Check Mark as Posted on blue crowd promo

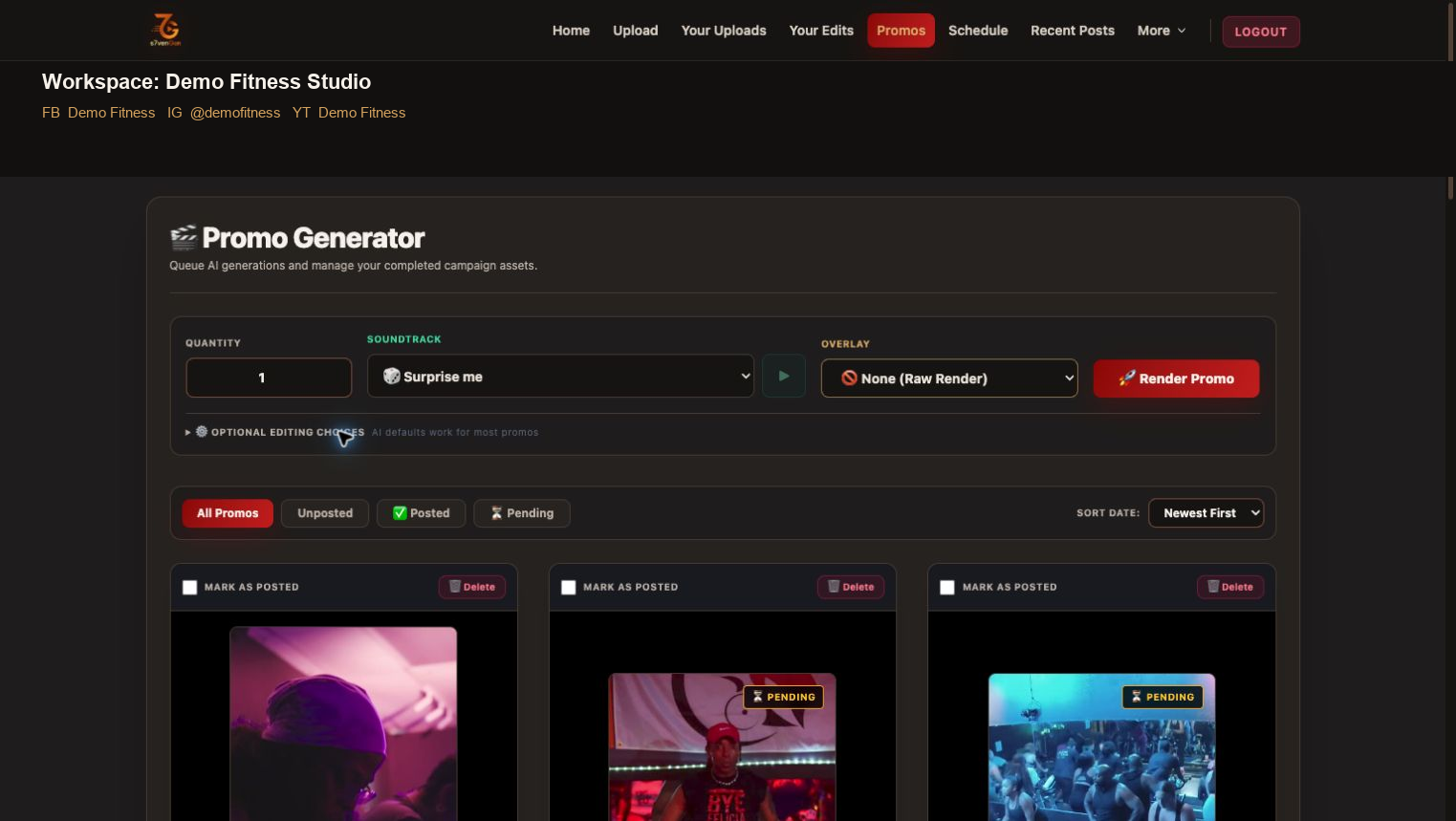947,587
